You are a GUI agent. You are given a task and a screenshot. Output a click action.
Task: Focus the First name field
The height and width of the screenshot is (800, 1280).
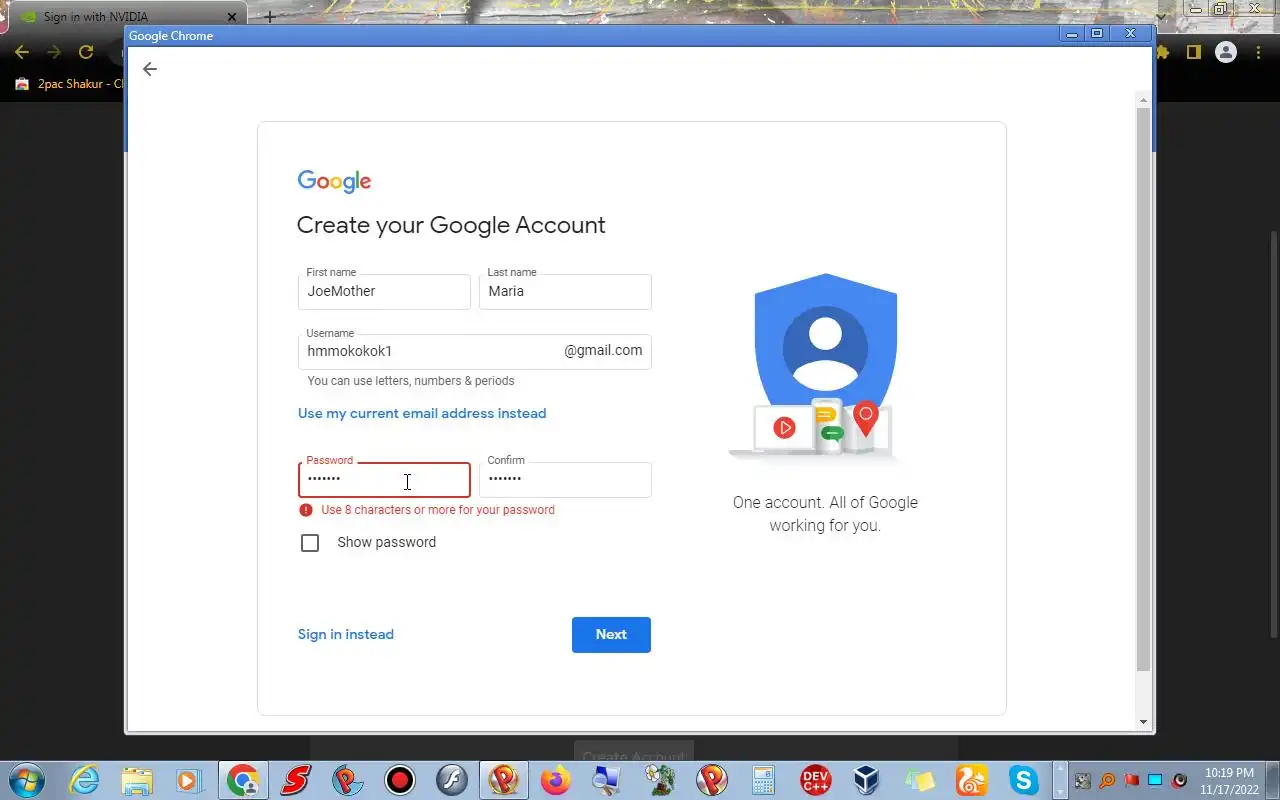pos(384,291)
